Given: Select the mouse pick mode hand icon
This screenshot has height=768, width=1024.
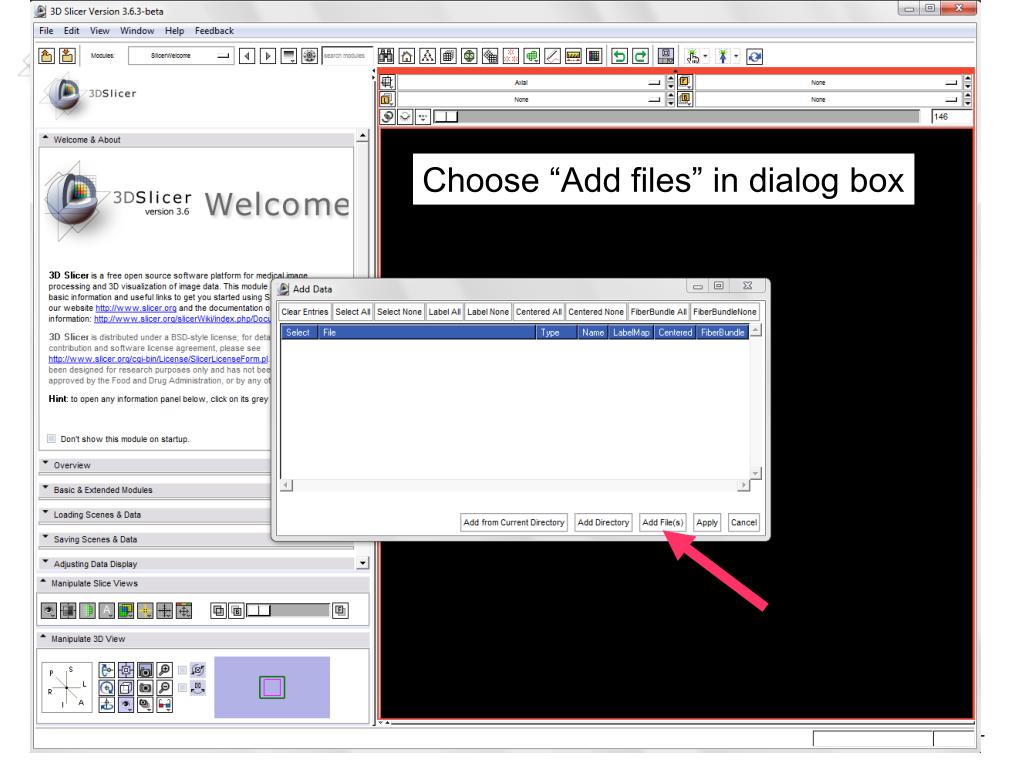Looking at the screenshot, I should [694, 57].
